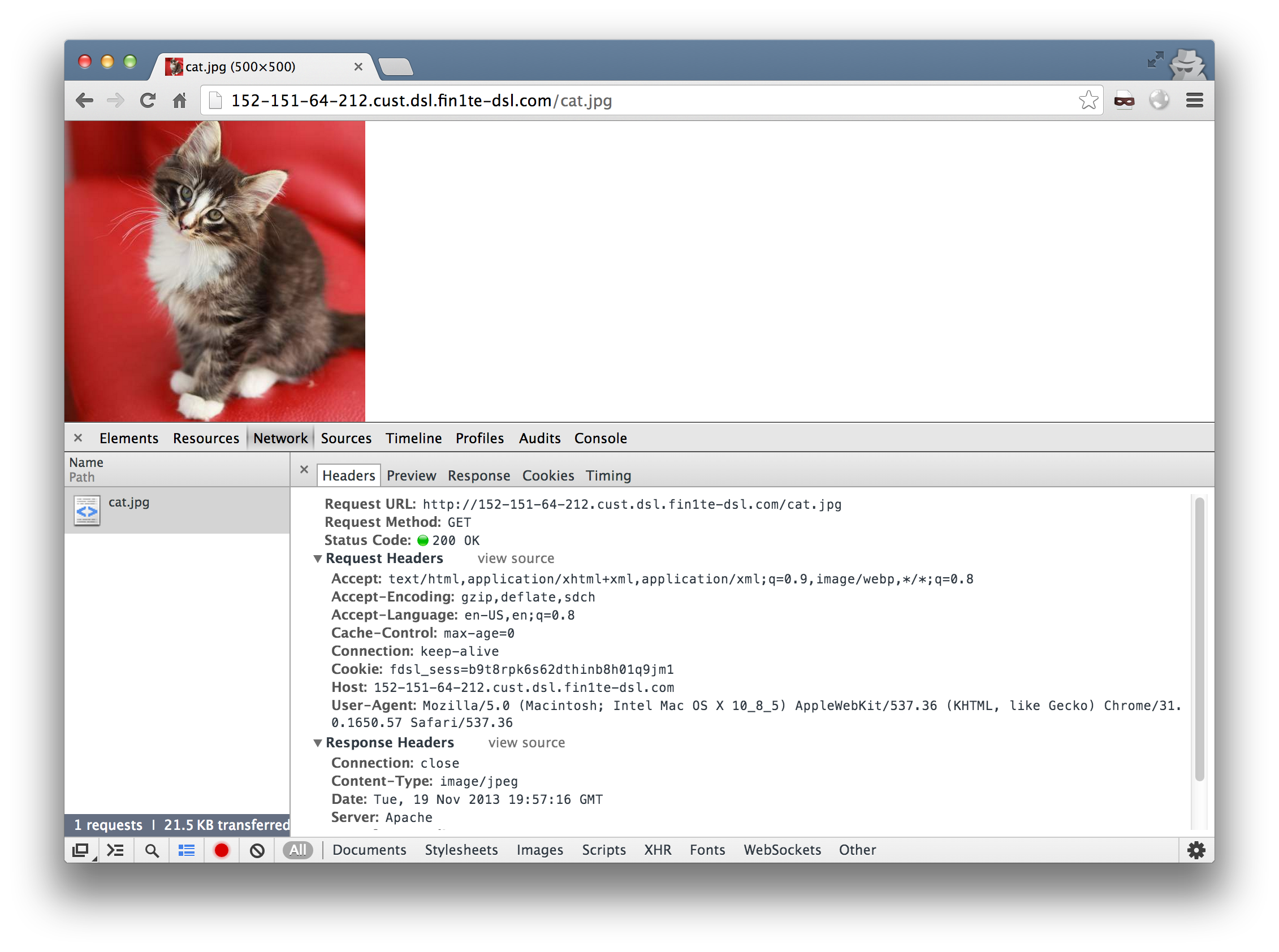
Task: Toggle small resource rows icon
Action: [186, 850]
